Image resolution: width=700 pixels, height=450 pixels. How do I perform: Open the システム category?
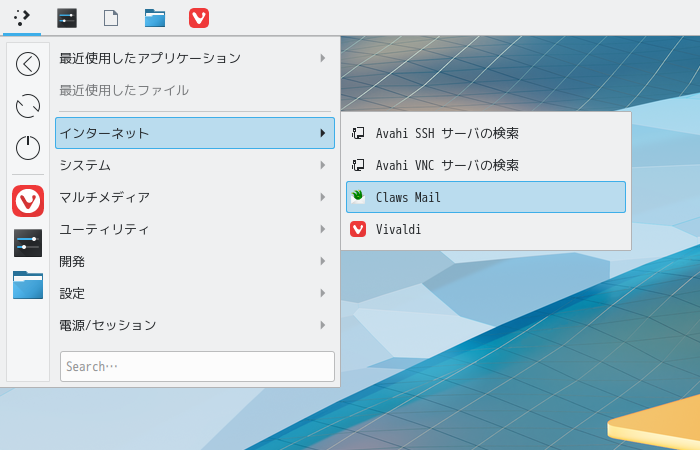[x=195, y=165]
